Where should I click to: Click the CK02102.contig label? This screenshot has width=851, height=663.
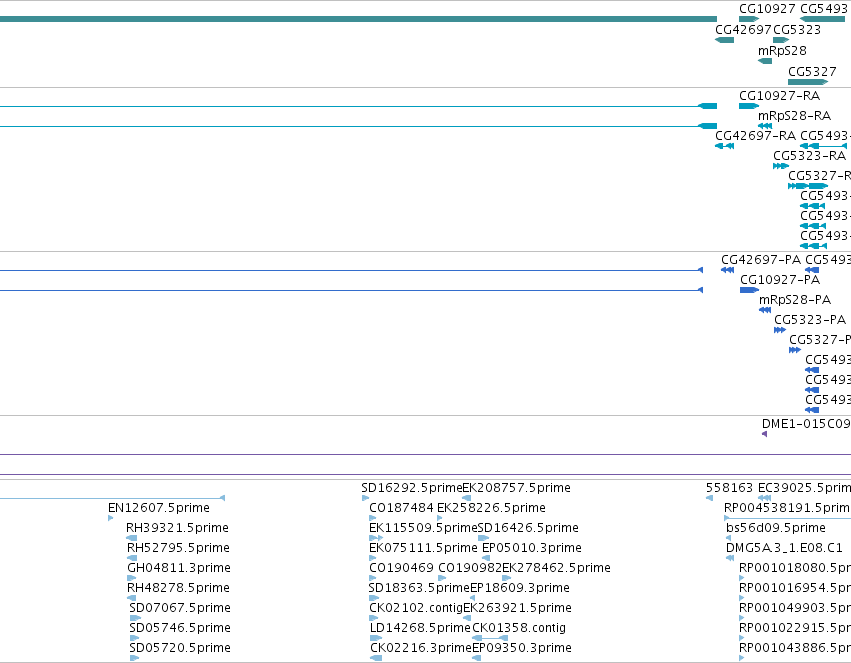pos(416,608)
